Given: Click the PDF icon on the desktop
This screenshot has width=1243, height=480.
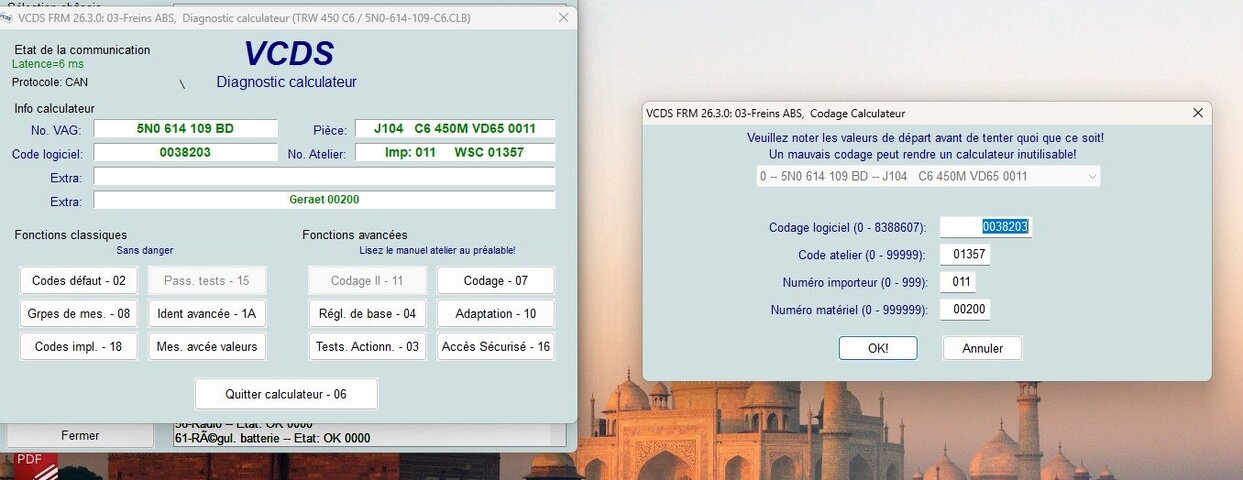Looking at the screenshot, I should point(36,464).
